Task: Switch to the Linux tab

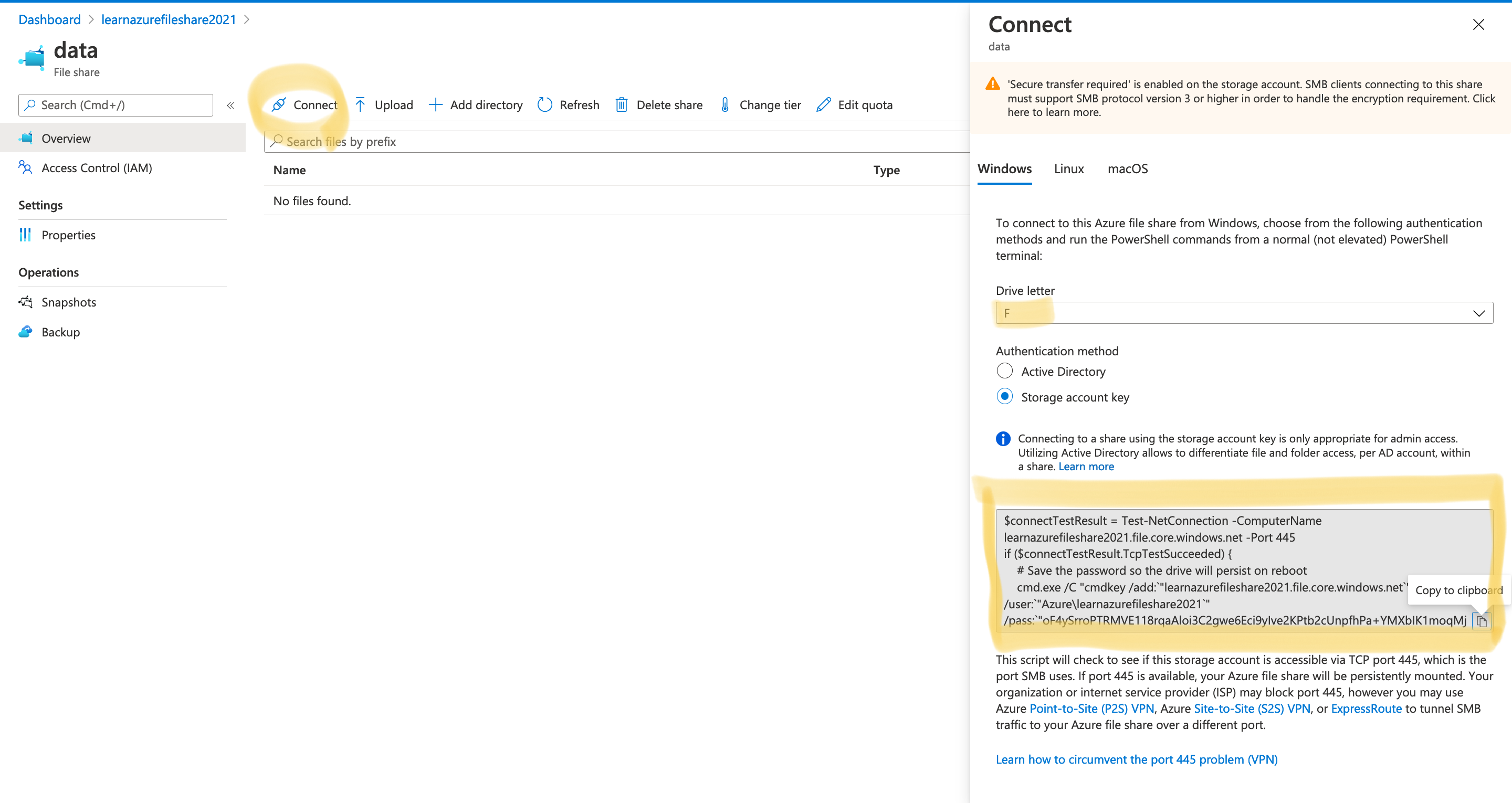Action: tap(1069, 168)
